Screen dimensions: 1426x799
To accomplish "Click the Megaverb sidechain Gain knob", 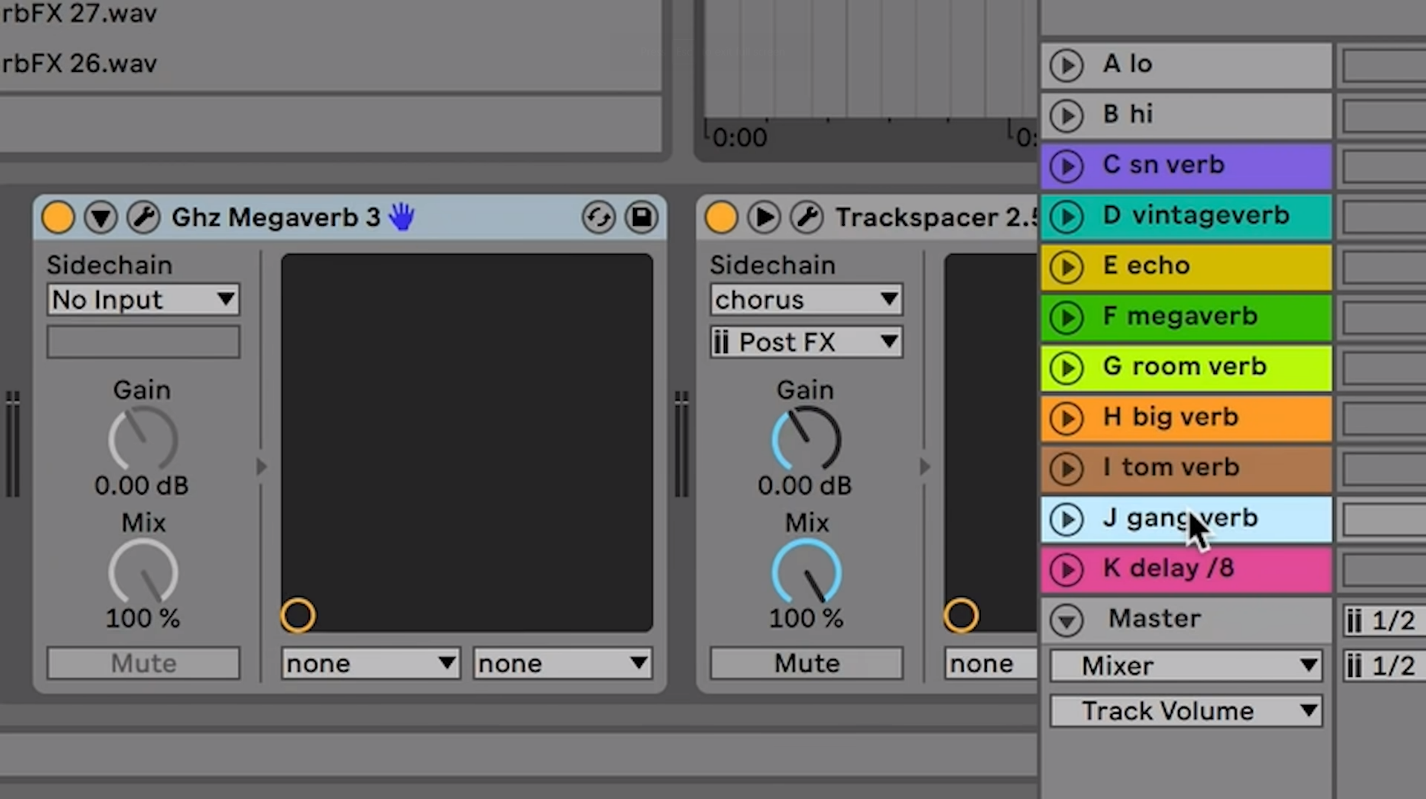I will click(x=143, y=438).
